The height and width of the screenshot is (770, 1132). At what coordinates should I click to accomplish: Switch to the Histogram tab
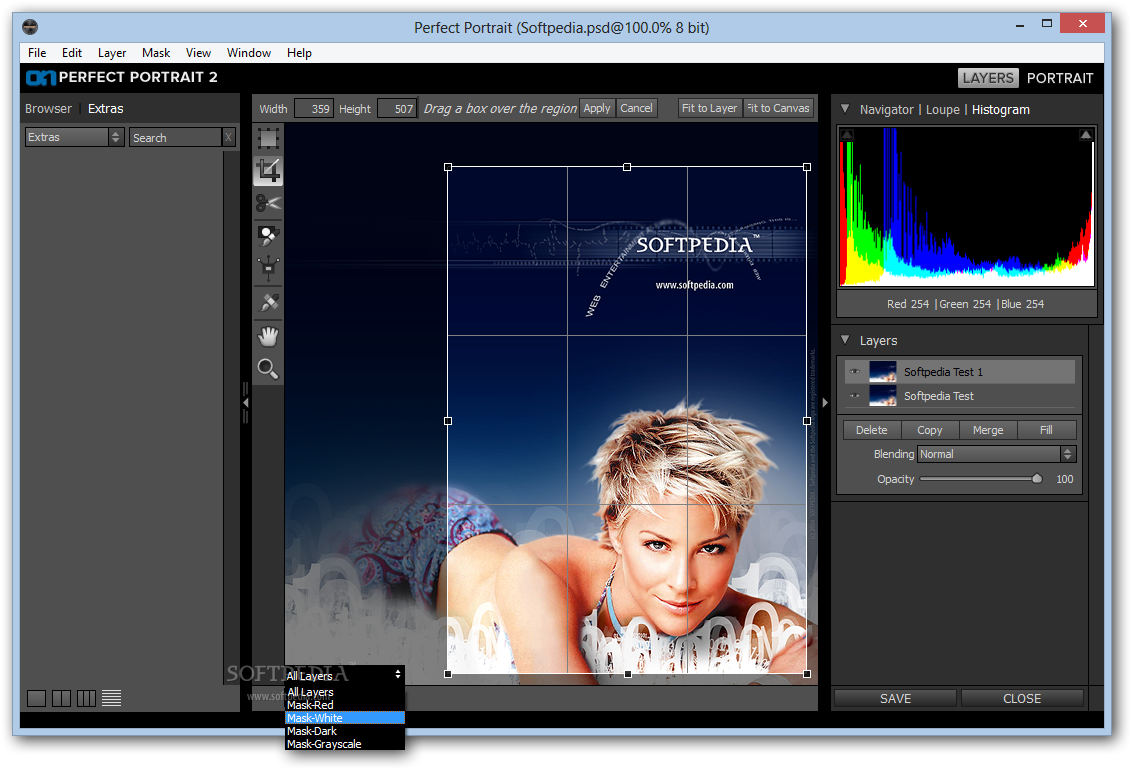[1001, 110]
